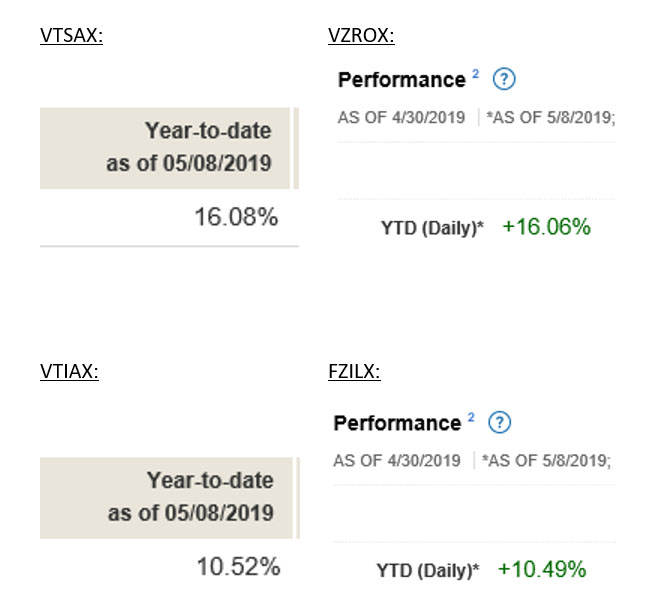Click the 16.08% year-to-date return
This screenshot has width=646, height=616.
[236, 217]
